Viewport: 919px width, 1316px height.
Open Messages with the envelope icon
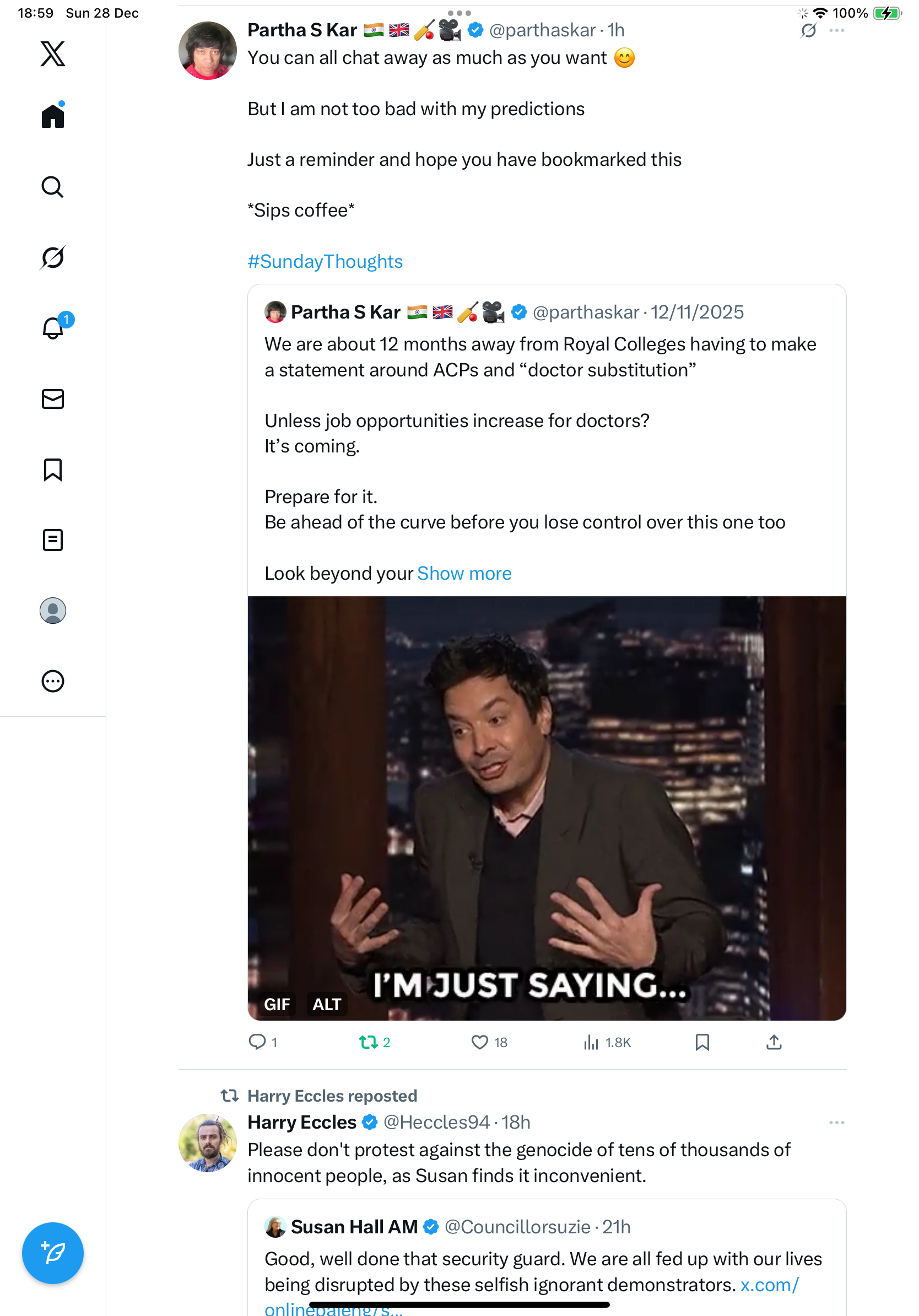[53, 399]
